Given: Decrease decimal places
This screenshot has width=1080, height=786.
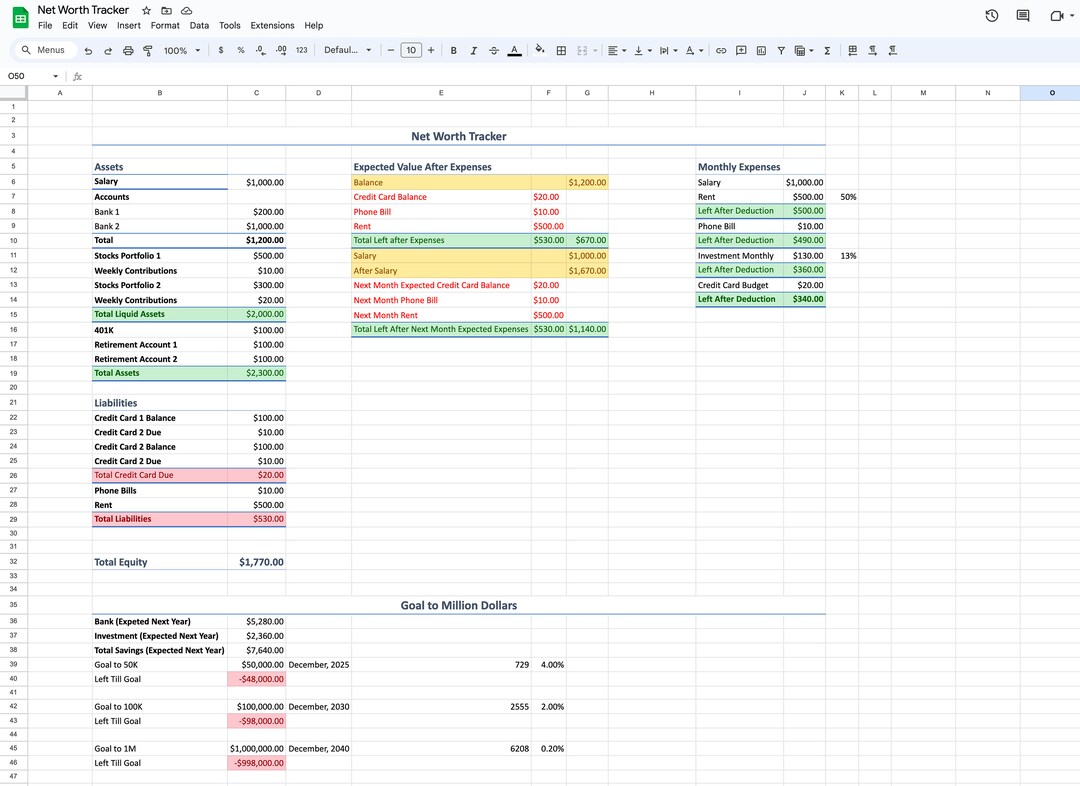Looking at the screenshot, I should tap(260, 50).
